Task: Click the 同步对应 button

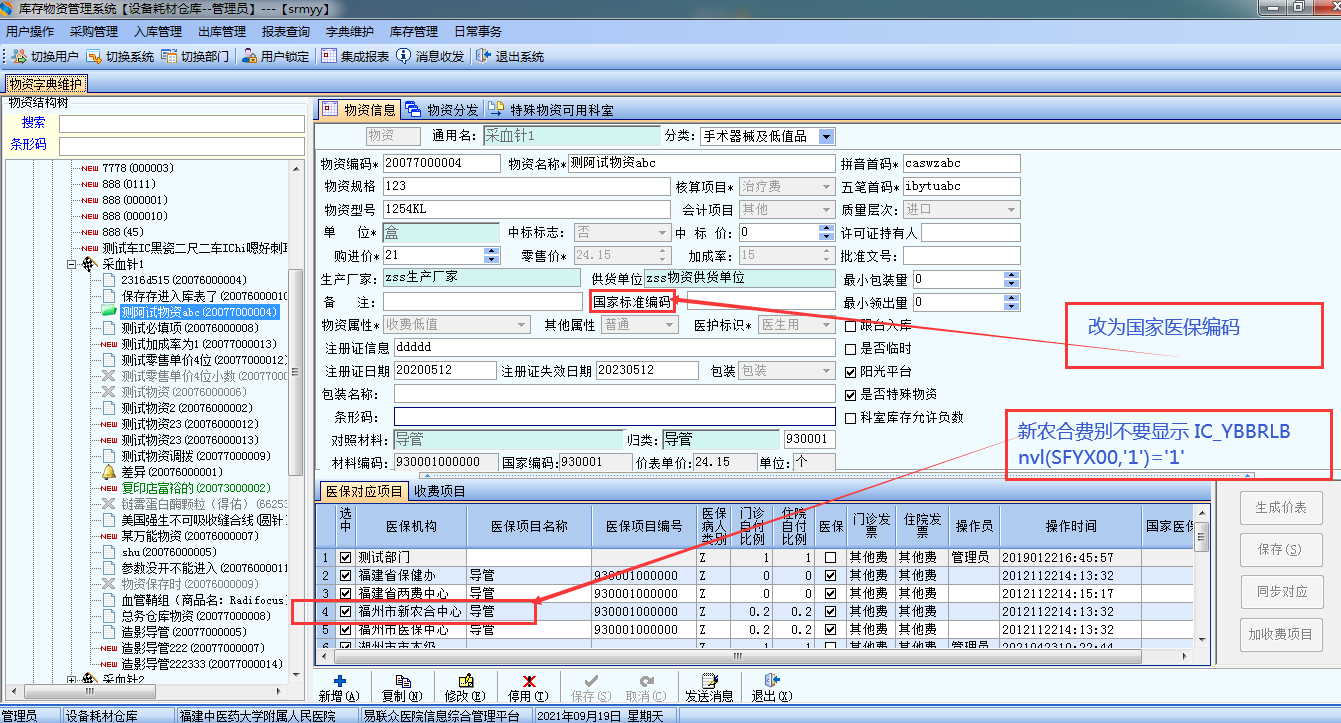Action: pyautogui.click(x=1281, y=591)
